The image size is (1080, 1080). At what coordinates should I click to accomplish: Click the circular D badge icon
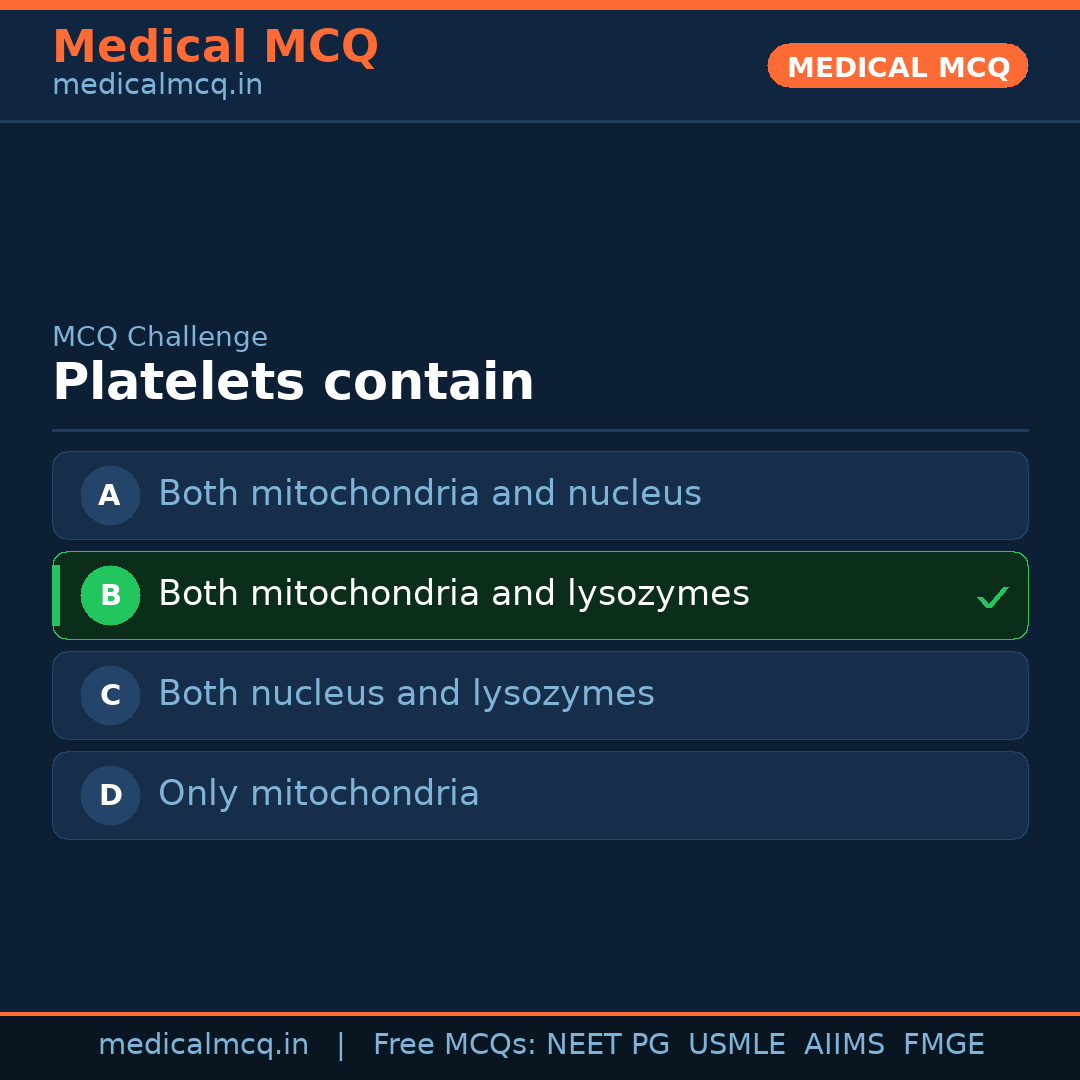click(110, 795)
